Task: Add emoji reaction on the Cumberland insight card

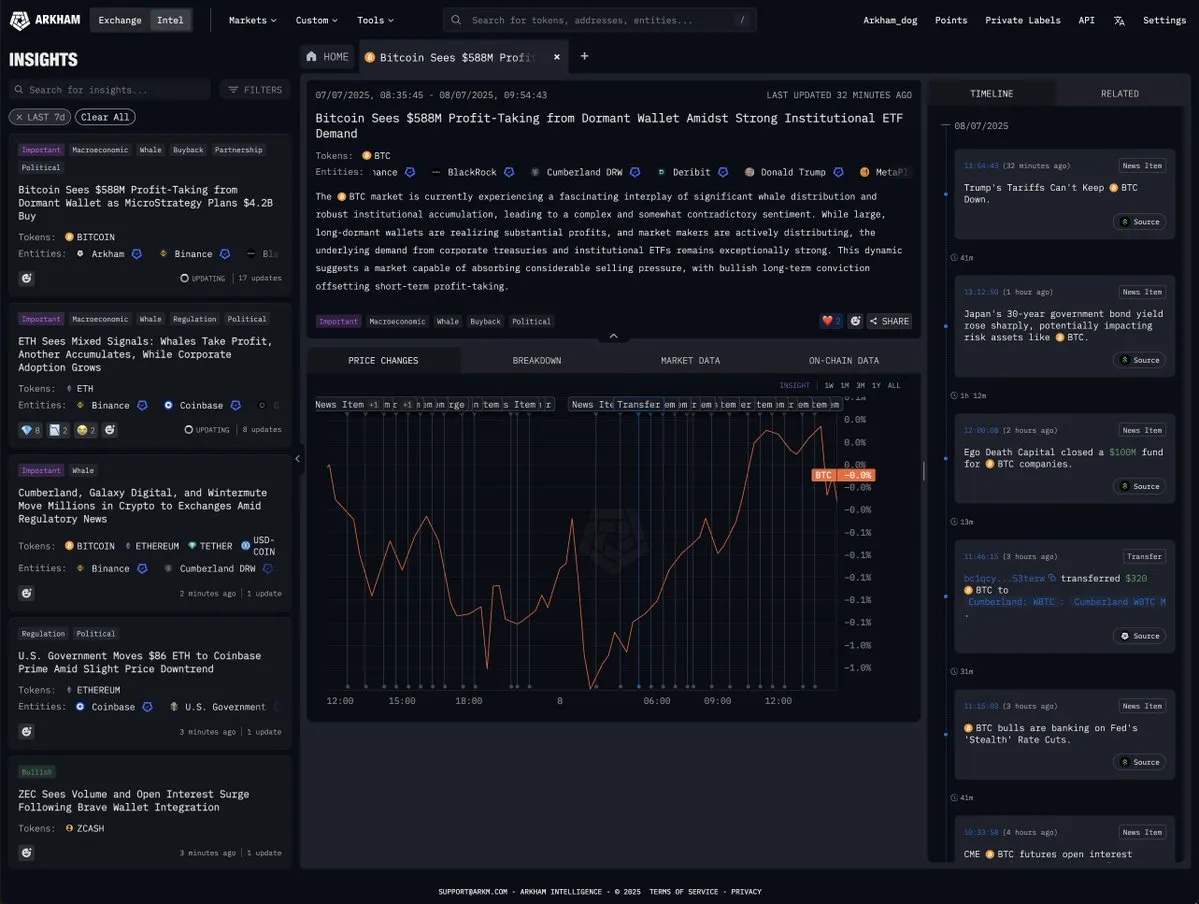Action: (x=27, y=593)
